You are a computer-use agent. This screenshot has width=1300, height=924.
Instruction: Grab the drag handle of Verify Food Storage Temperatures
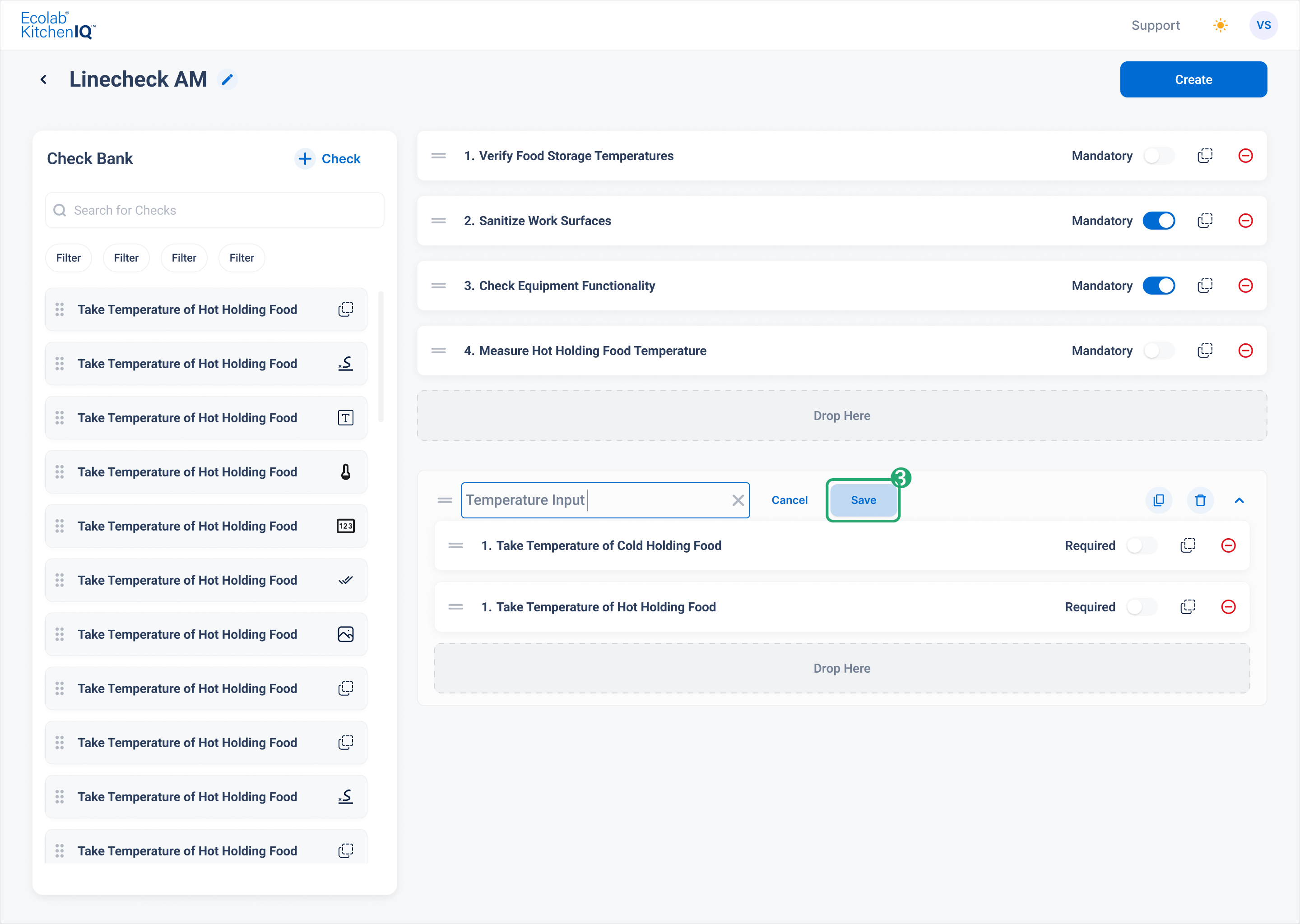[438, 156]
